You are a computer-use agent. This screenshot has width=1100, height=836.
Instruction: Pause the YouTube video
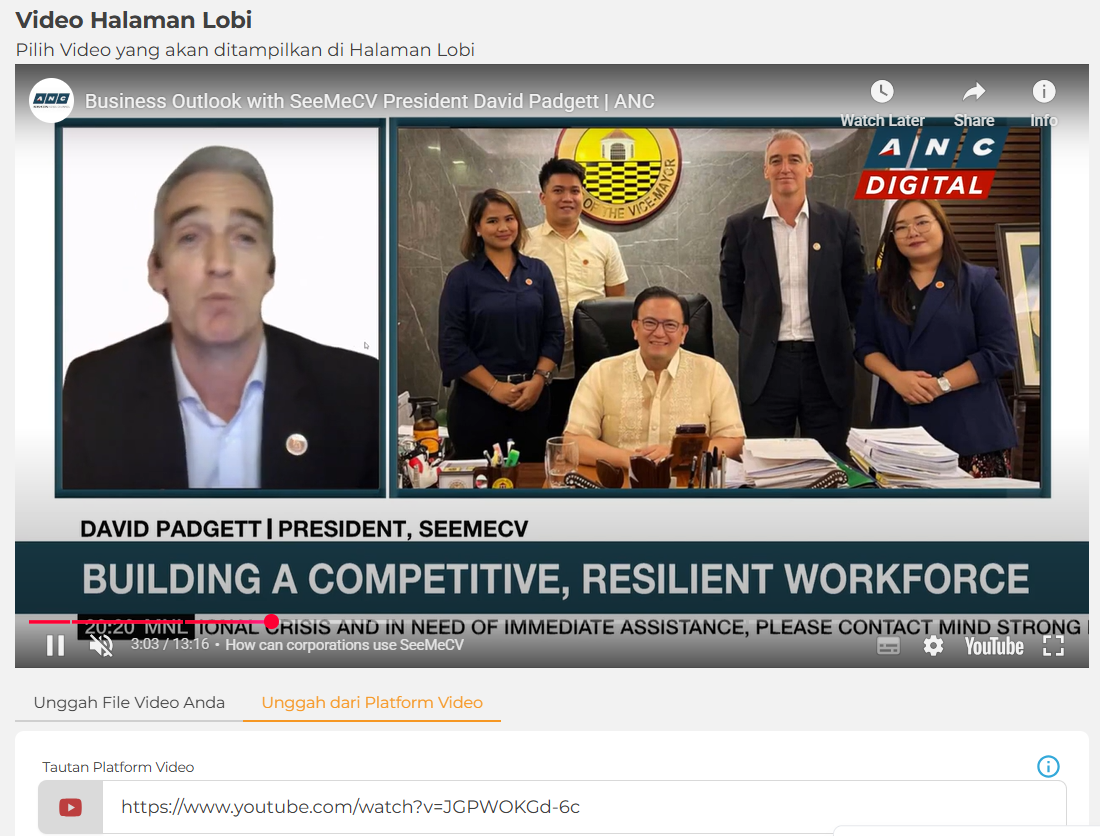[x=56, y=646]
